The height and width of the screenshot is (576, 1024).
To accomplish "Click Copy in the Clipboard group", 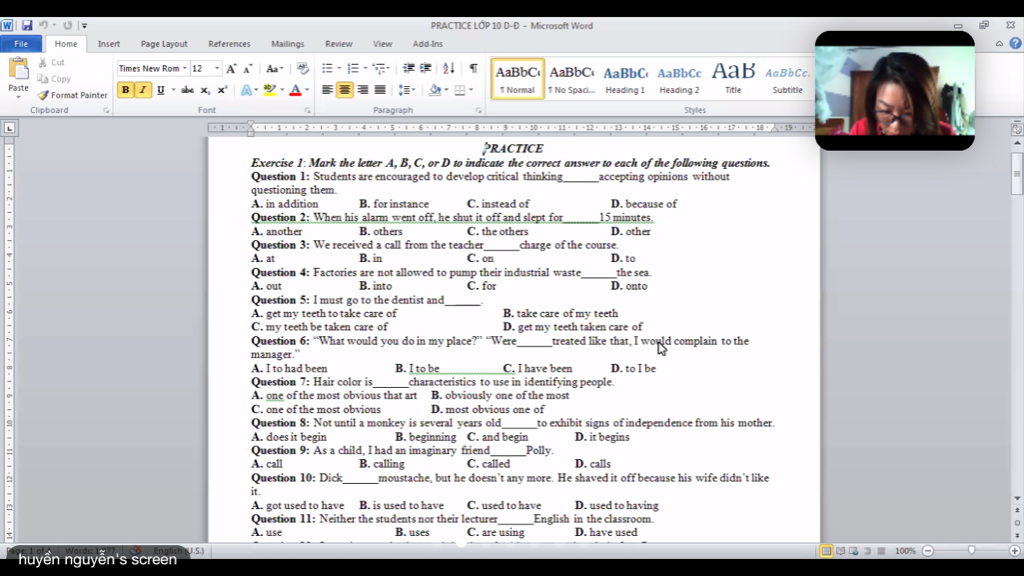I will [54, 78].
